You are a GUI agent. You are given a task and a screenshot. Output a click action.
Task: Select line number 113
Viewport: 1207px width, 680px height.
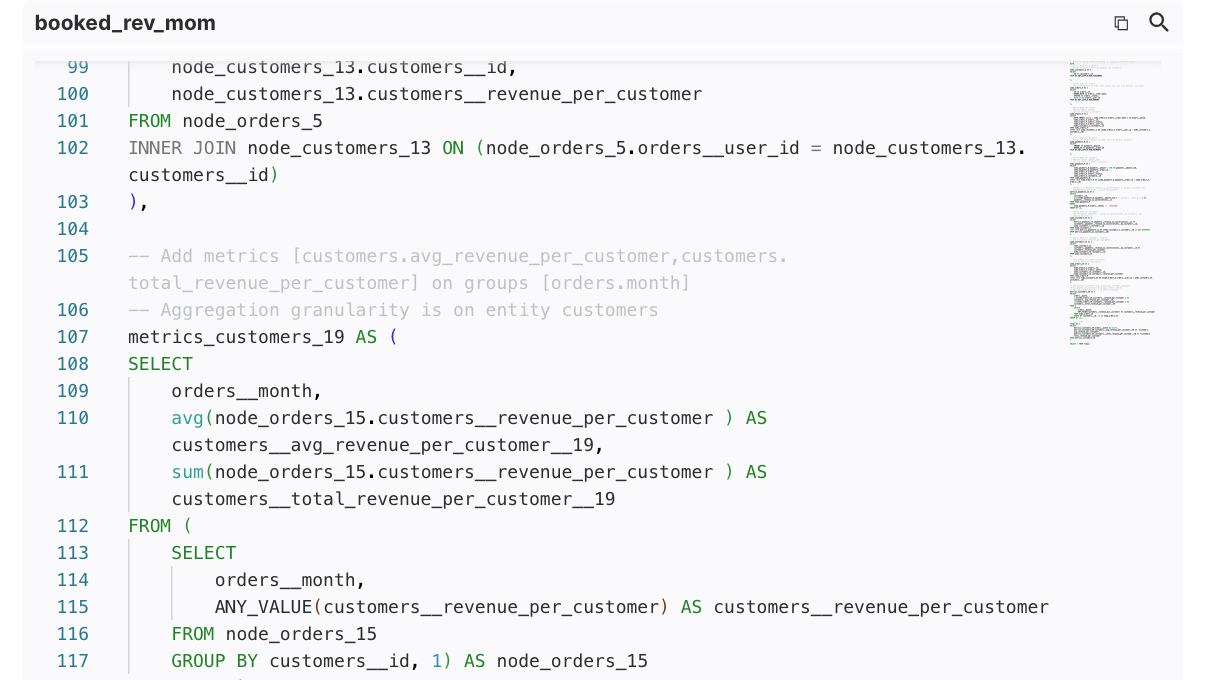(x=73, y=553)
